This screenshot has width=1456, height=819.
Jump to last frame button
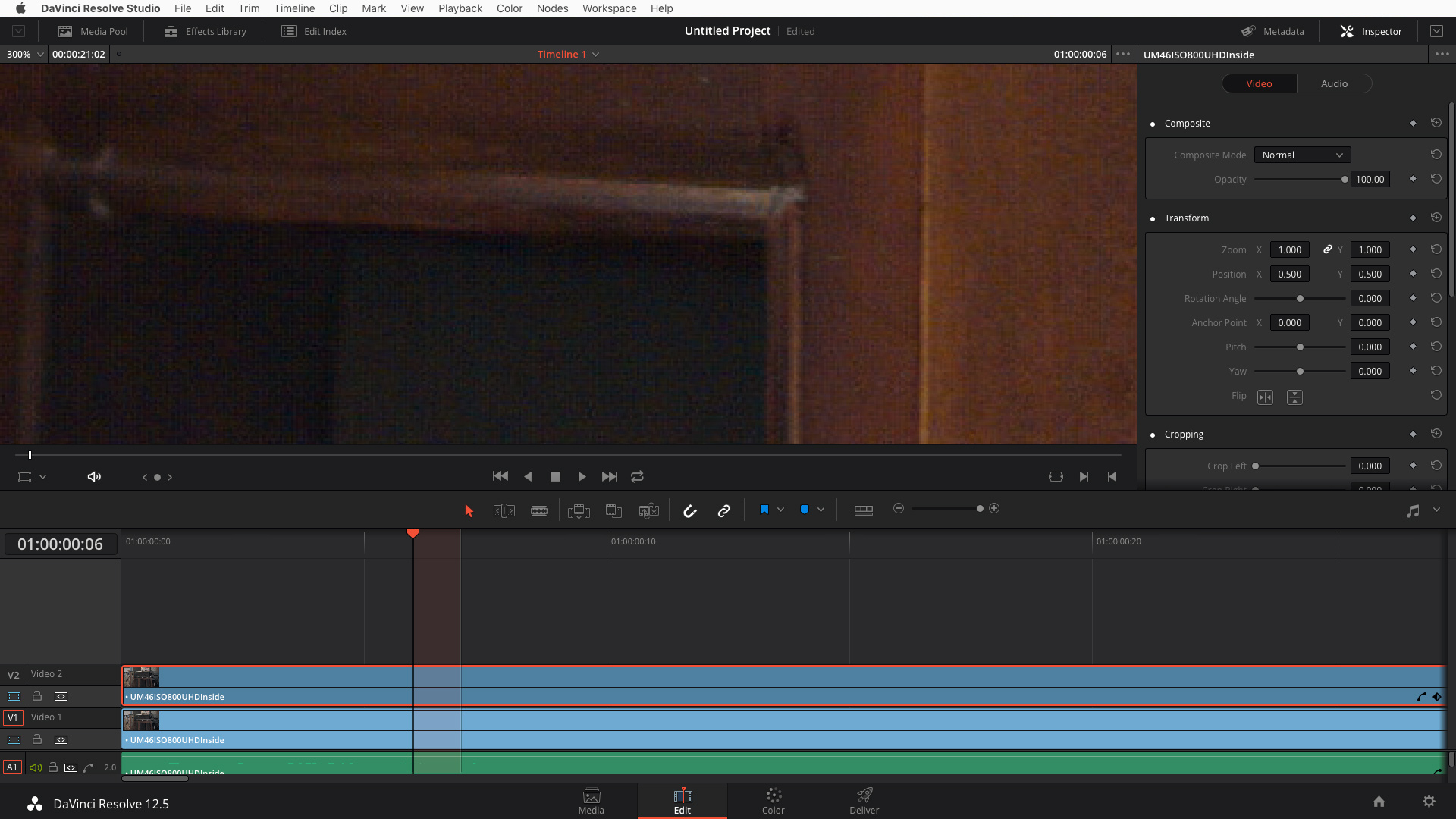609,476
